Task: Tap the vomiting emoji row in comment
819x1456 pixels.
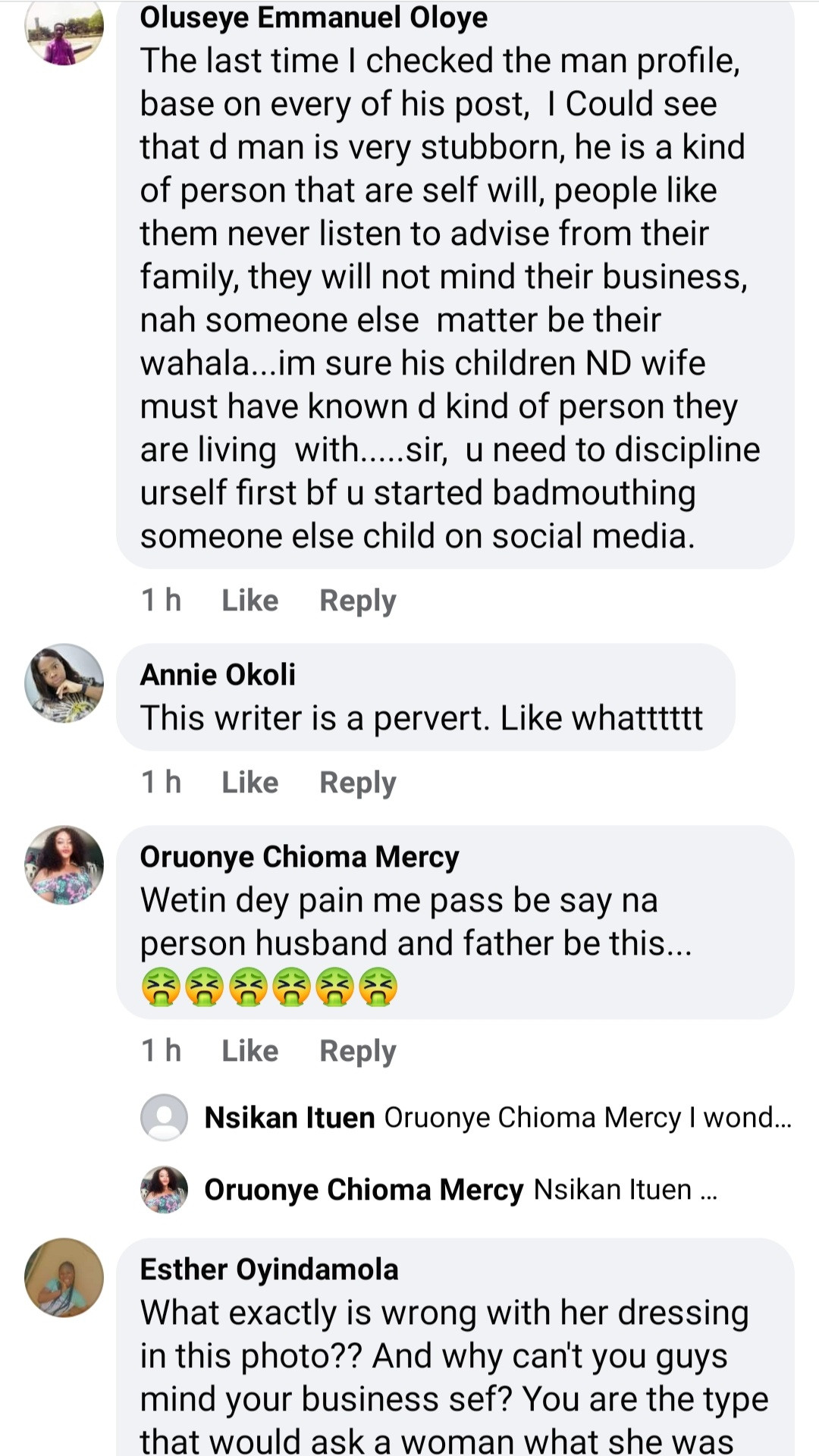Action: (x=269, y=987)
